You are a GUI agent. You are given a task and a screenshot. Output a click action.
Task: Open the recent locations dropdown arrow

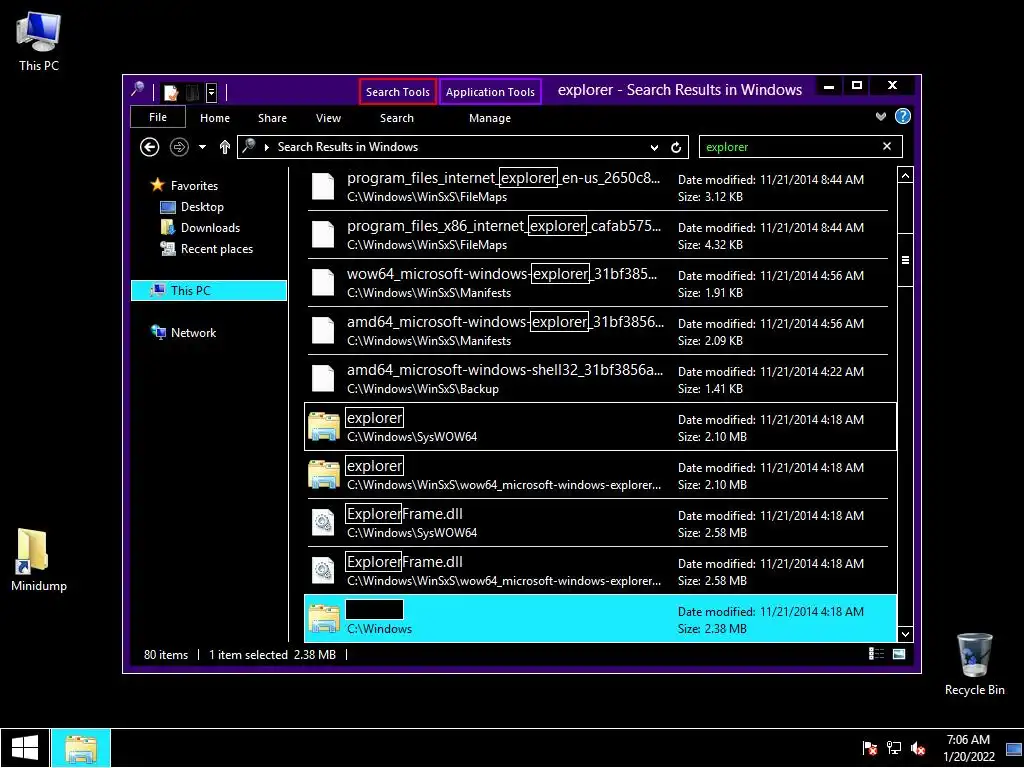(202, 147)
